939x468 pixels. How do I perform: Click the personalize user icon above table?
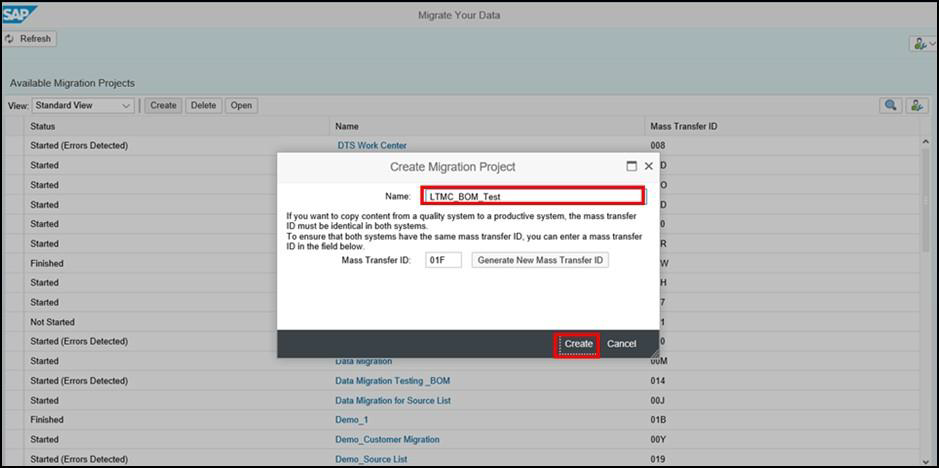point(915,105)
